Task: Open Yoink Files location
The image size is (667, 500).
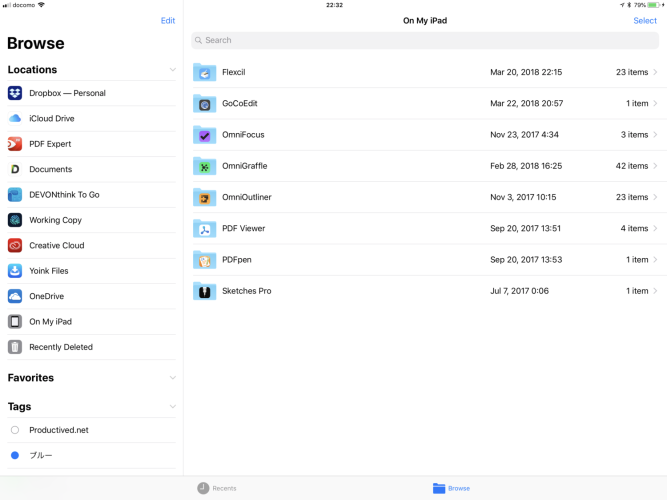Action: tap(48, 271)
